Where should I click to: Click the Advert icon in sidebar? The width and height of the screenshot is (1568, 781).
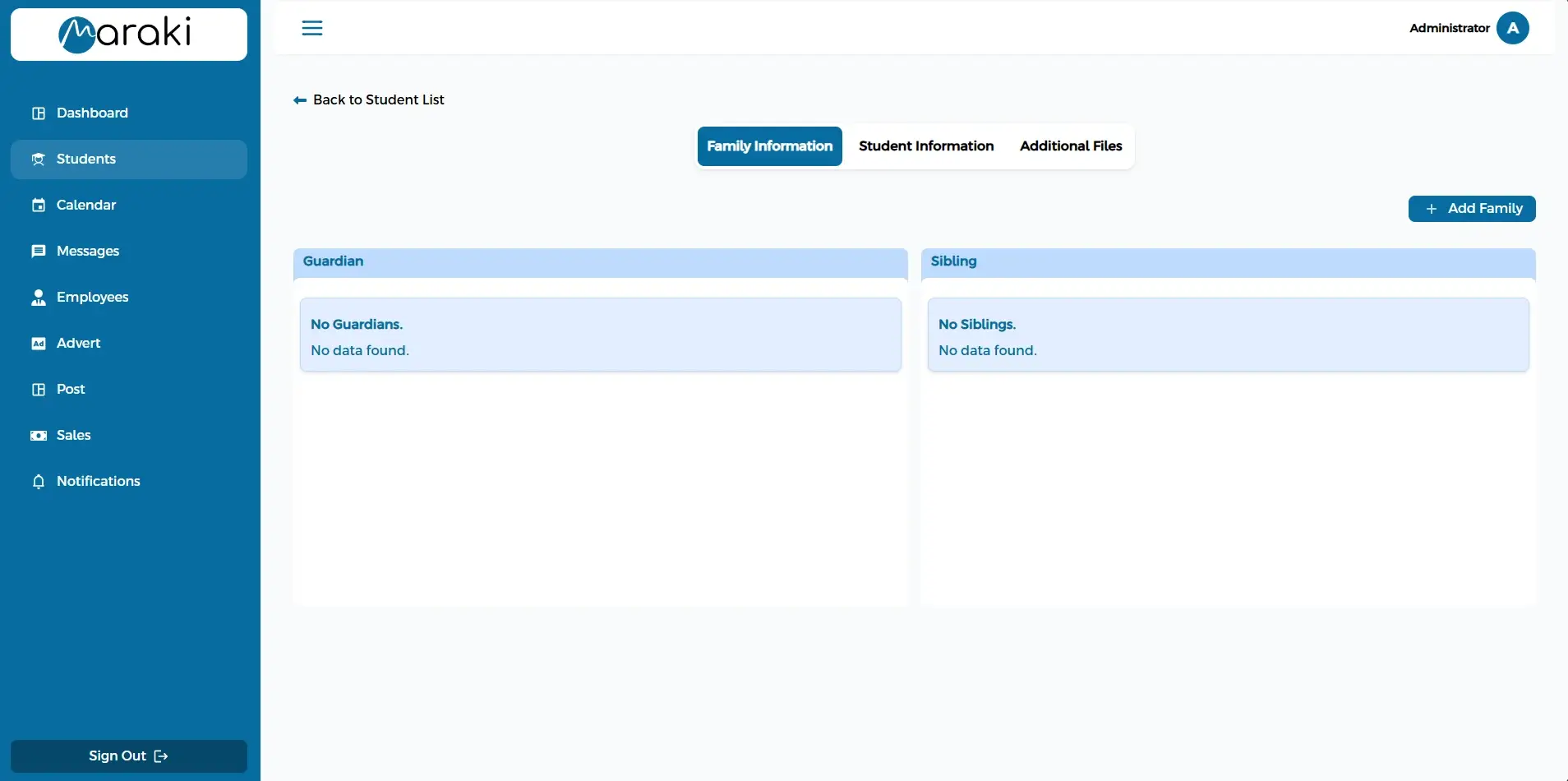(x=39, y=344)
